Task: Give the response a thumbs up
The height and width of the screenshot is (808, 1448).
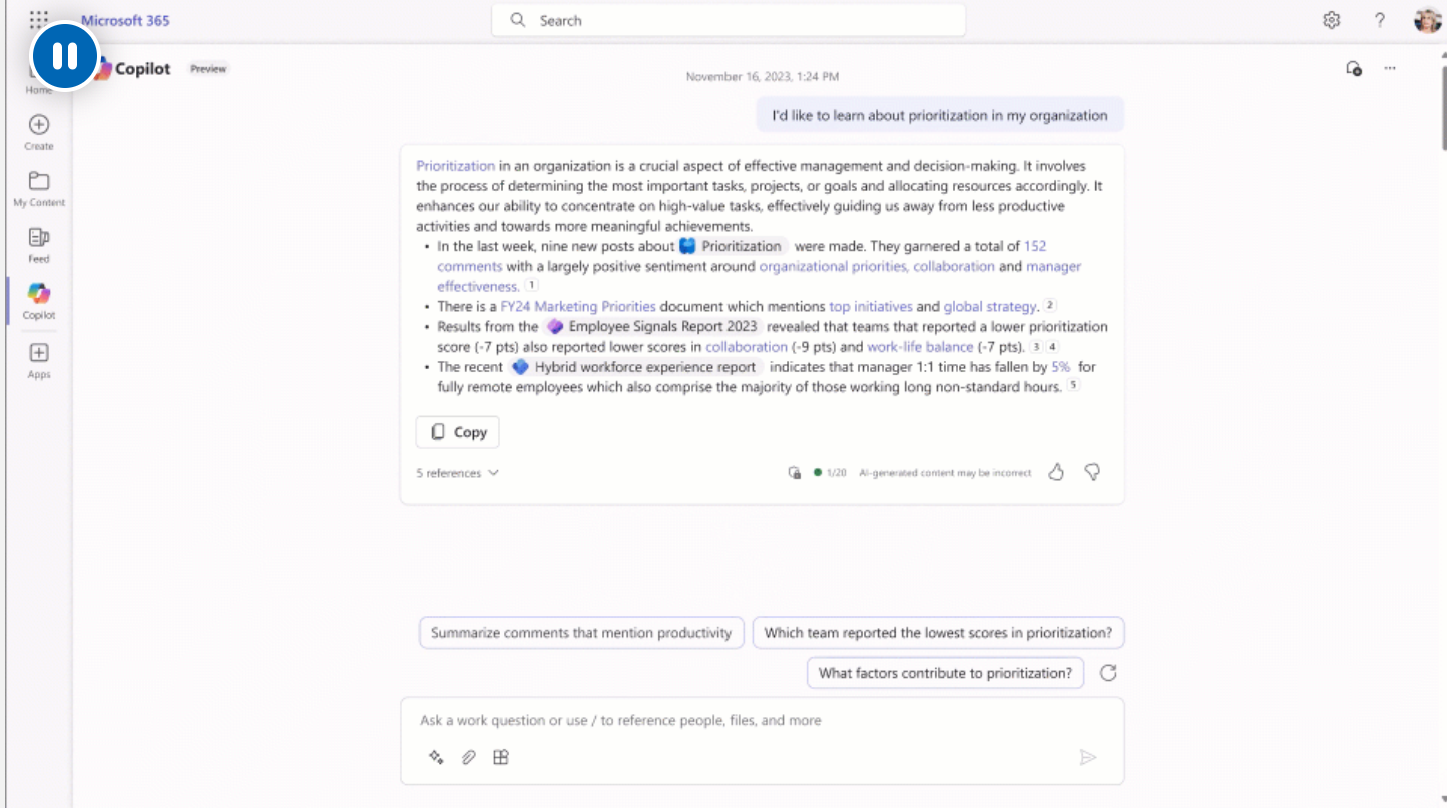Action: coord(1056,472)
